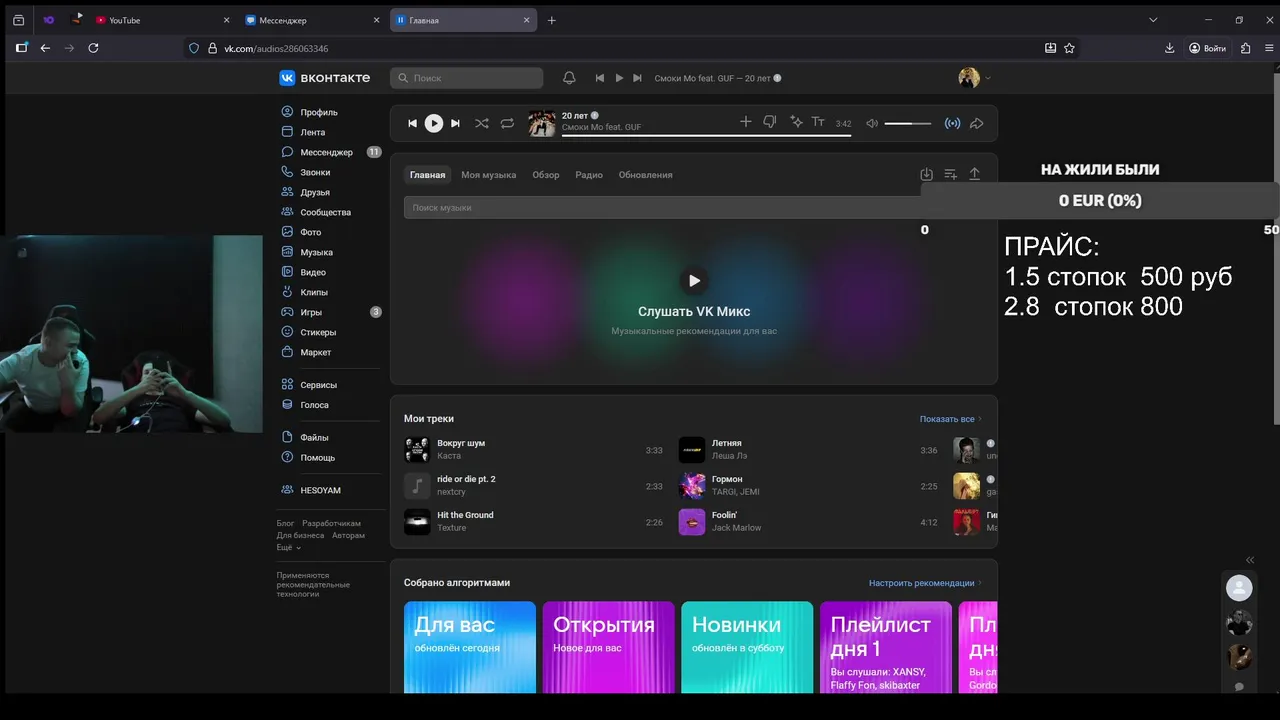Select the Мессенджер browser tab
Screen dimensions: 1280x720
click(312, 20)
